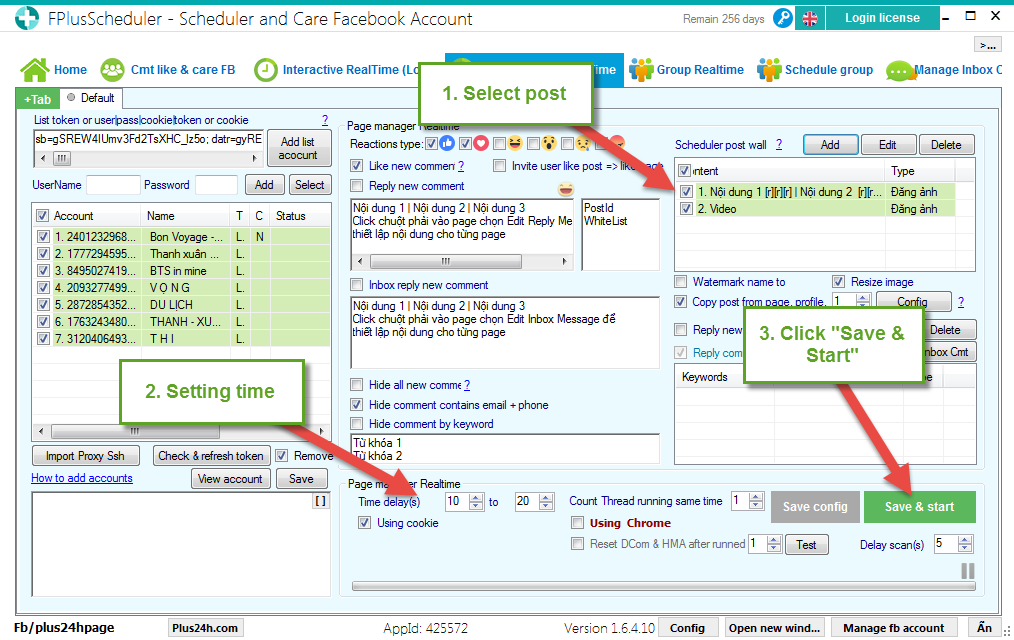Increase Time delay end value stepper

click(546, 497)
